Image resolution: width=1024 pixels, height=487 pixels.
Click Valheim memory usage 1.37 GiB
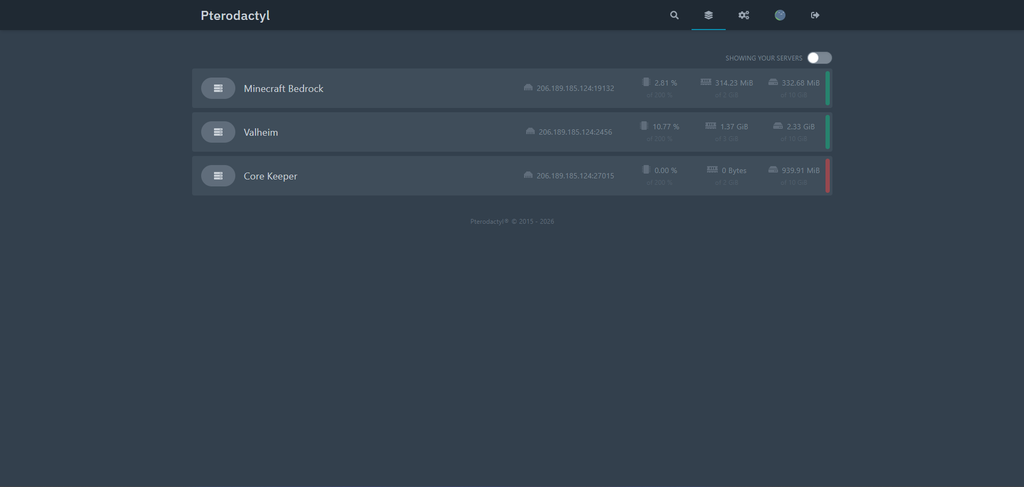coord(734,127)
